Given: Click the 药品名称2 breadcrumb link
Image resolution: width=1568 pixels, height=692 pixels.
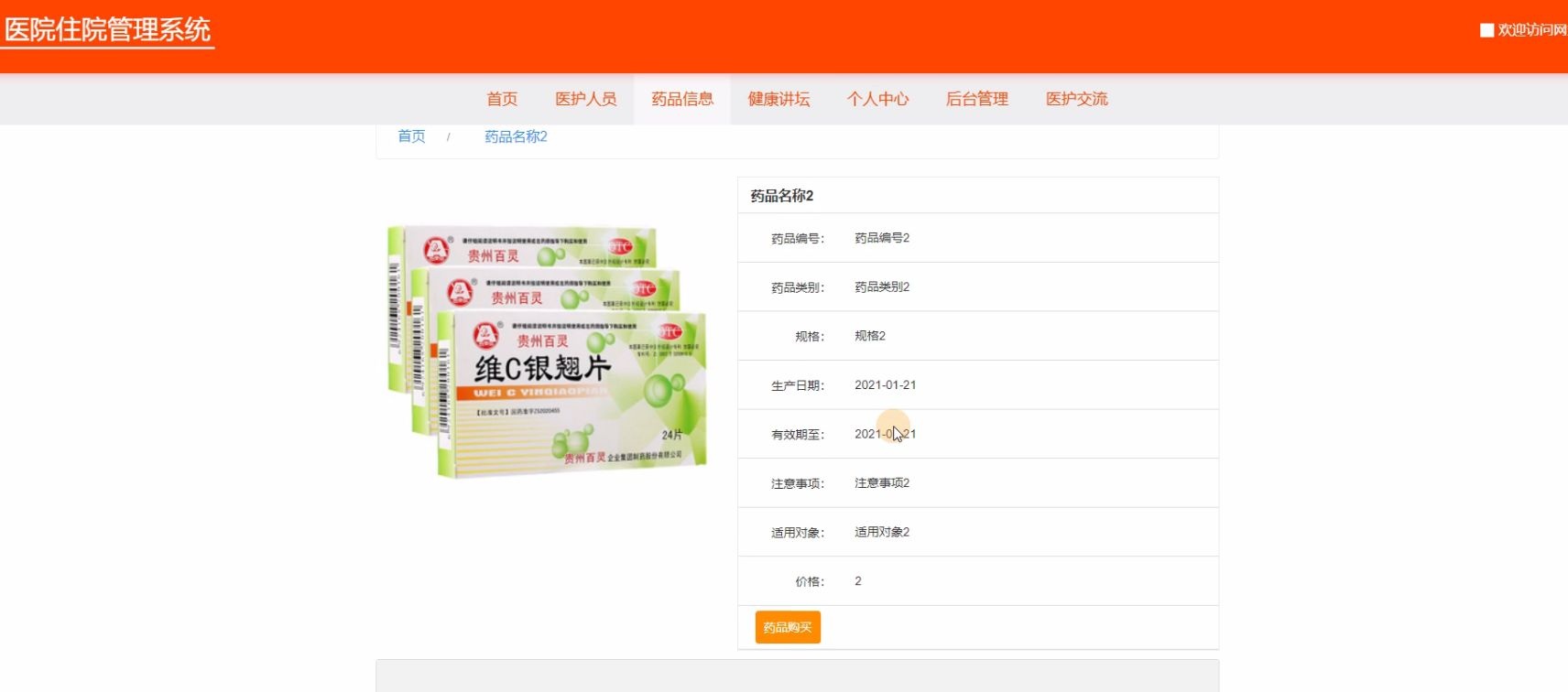Looking at the screenshot, I should tap(516, 136).
